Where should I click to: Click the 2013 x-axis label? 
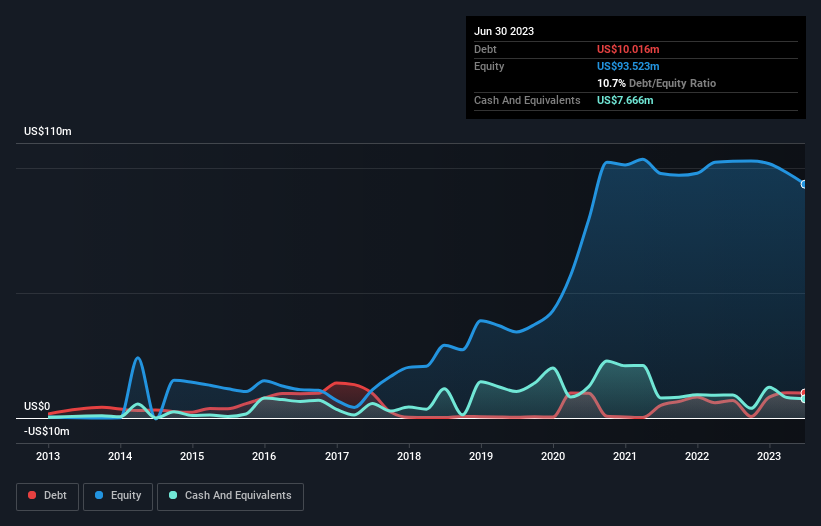(x=48, y=456)
